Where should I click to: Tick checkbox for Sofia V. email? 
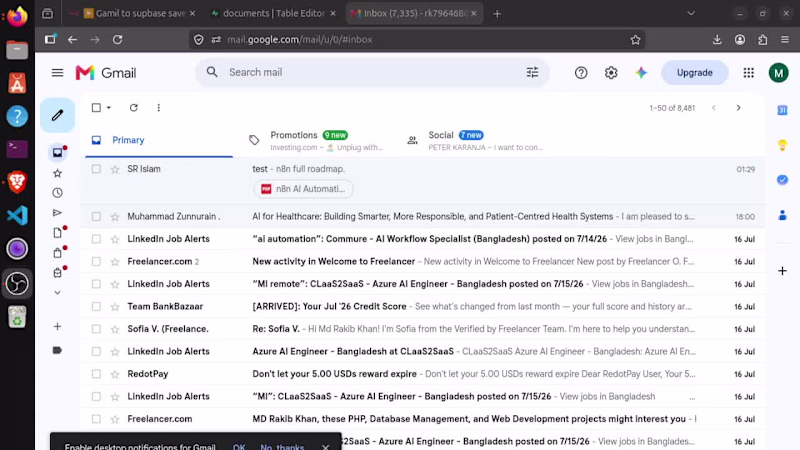[x=96, y=329]
